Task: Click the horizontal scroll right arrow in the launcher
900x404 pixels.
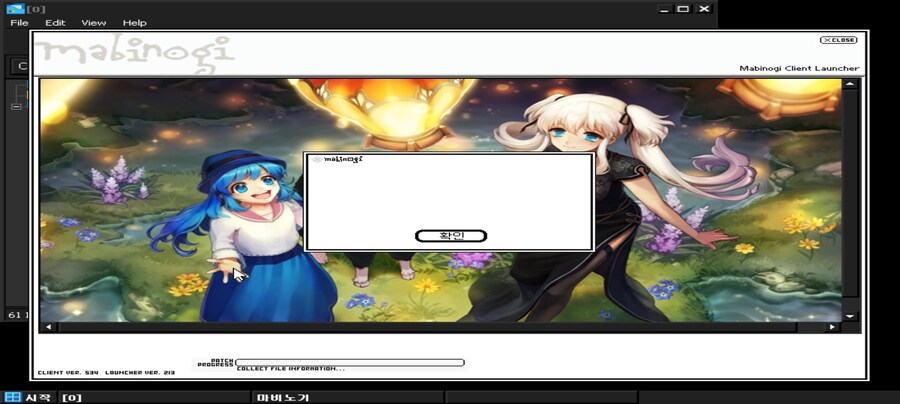Action: [x=832, y=327]
